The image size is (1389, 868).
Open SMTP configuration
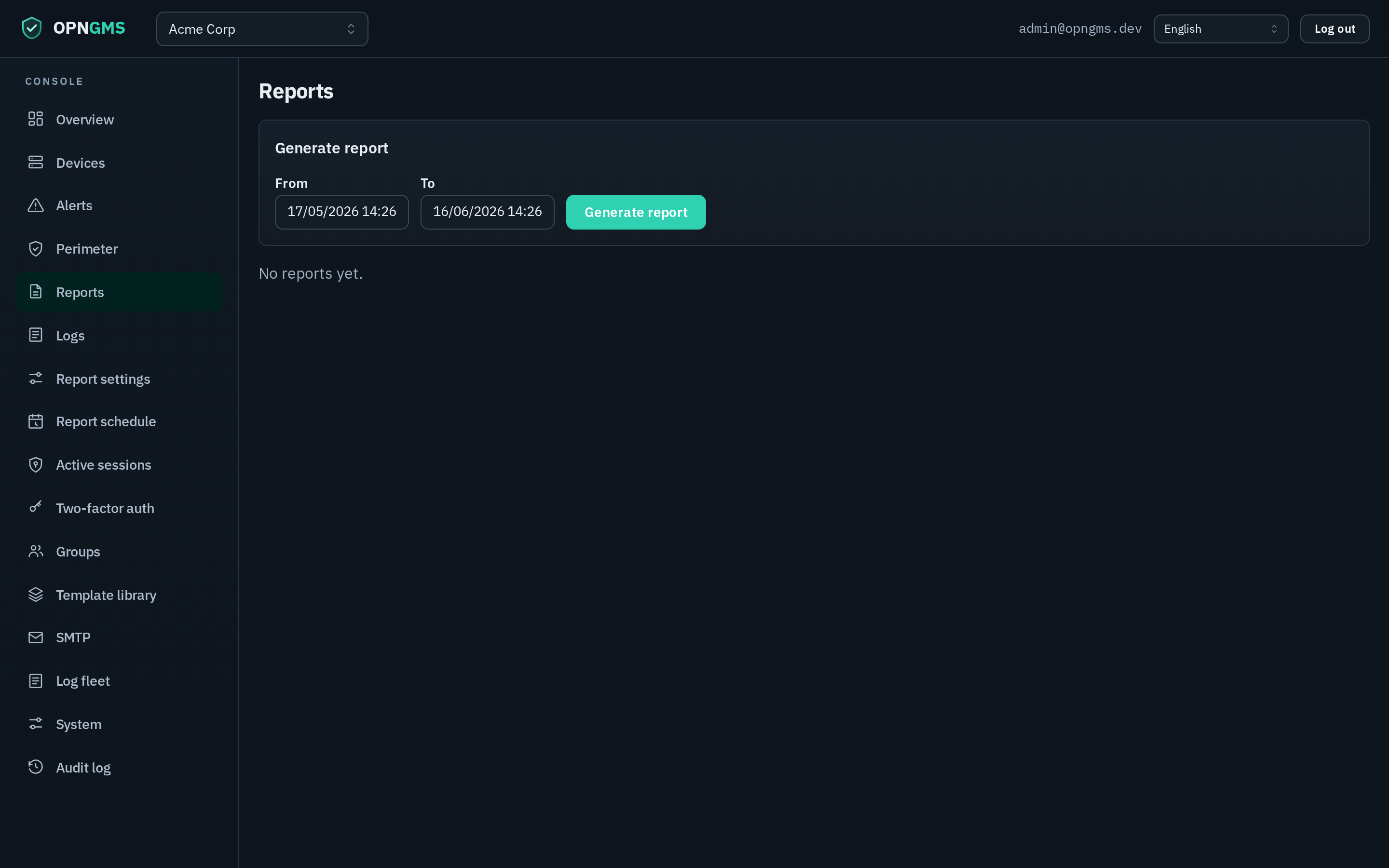(x=120, y=638)
